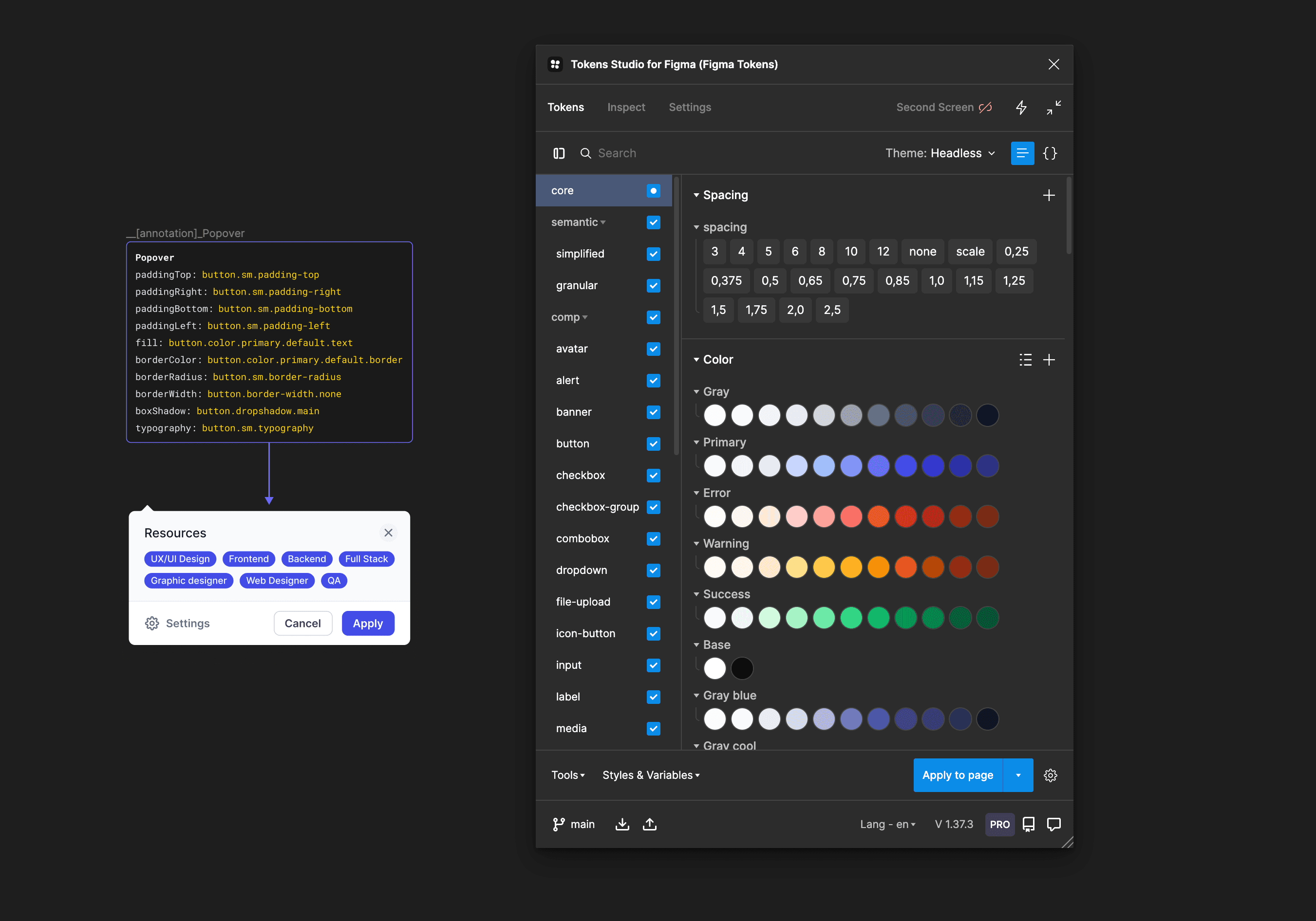Click Cancel in the Resources popover
The height and width of the screenshot is (921, 1316).
click(302, 623)
